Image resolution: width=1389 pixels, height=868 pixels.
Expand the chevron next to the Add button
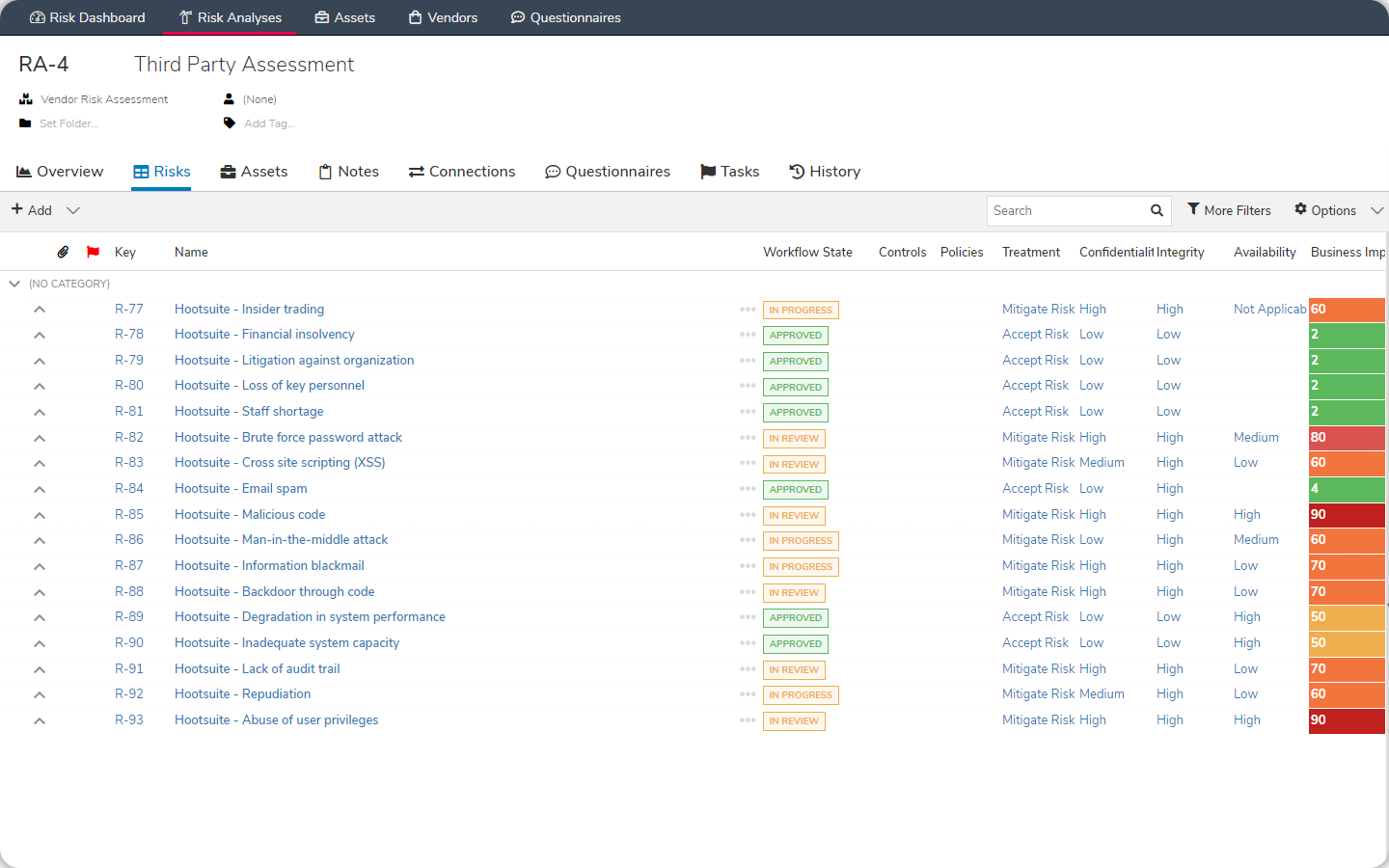tap(71, 210)
